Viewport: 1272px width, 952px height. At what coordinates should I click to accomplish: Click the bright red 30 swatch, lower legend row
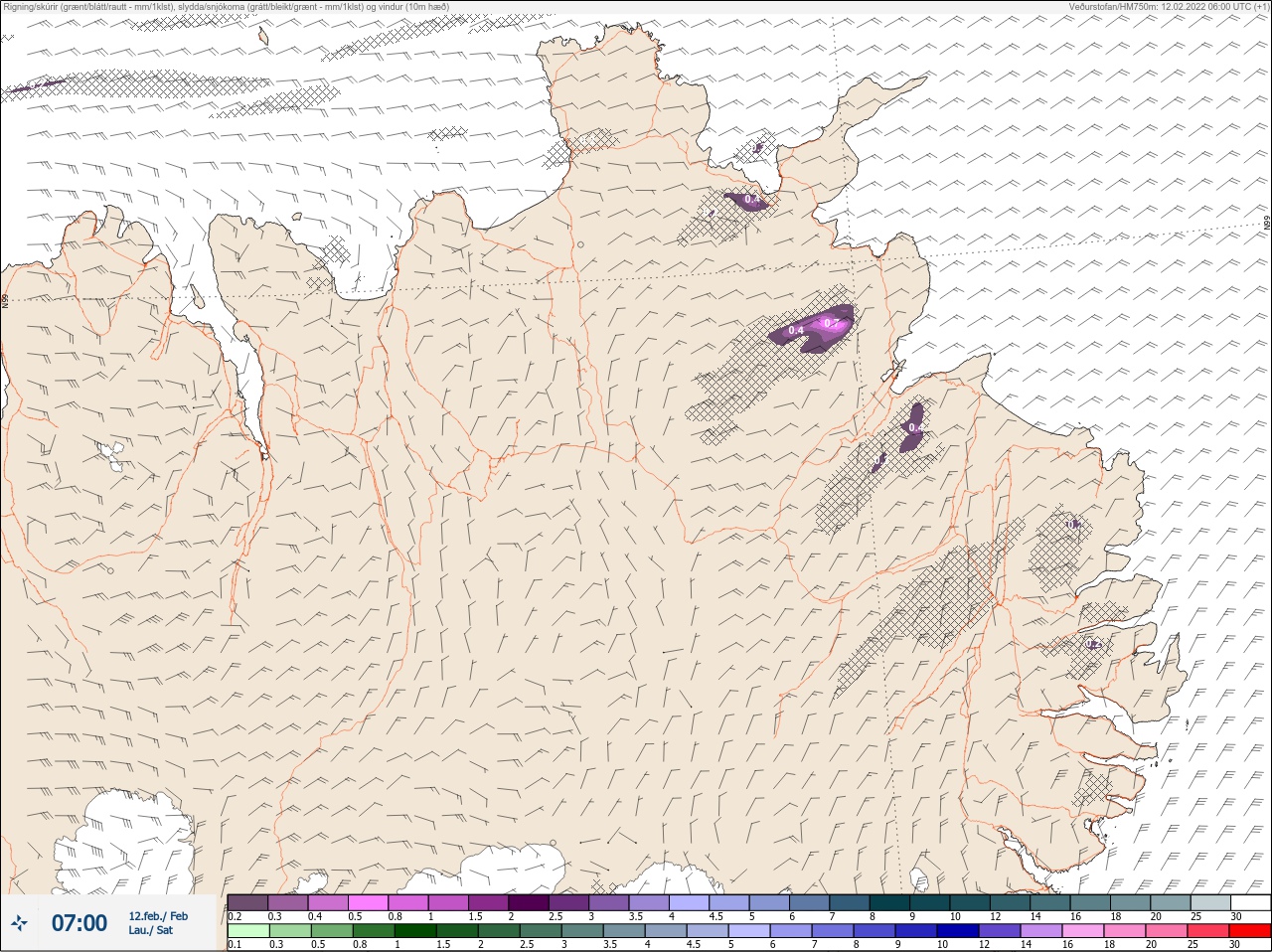[x=1249, y=931]
